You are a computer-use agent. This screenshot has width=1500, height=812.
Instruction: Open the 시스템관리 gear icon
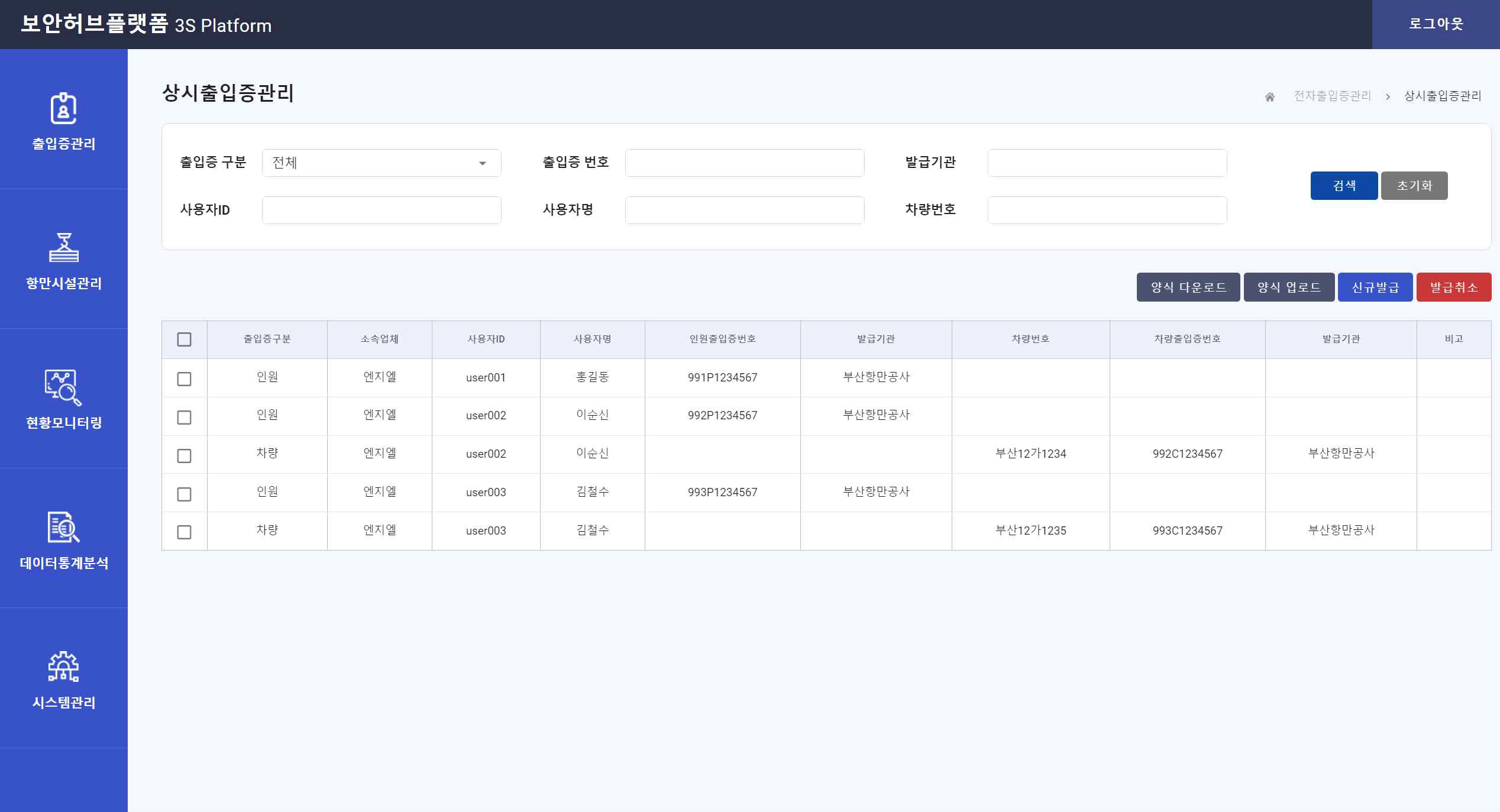63,667
